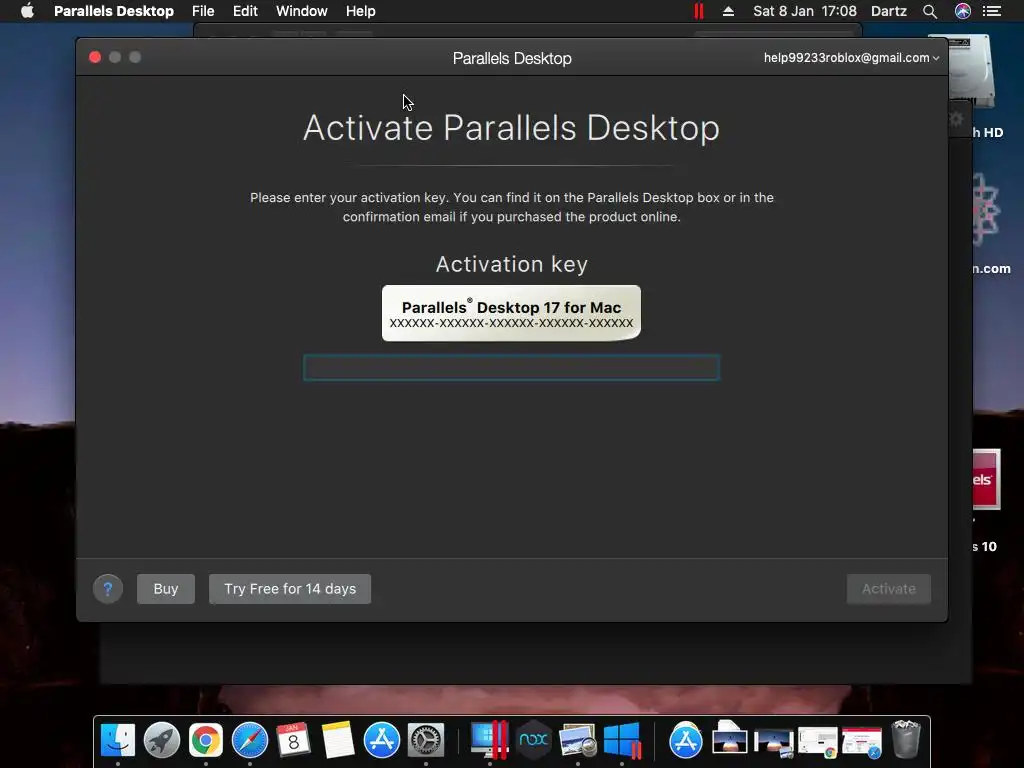Open the Notes app in dock
Viewport: 1024px width, 768px height.
pos(338,740)
